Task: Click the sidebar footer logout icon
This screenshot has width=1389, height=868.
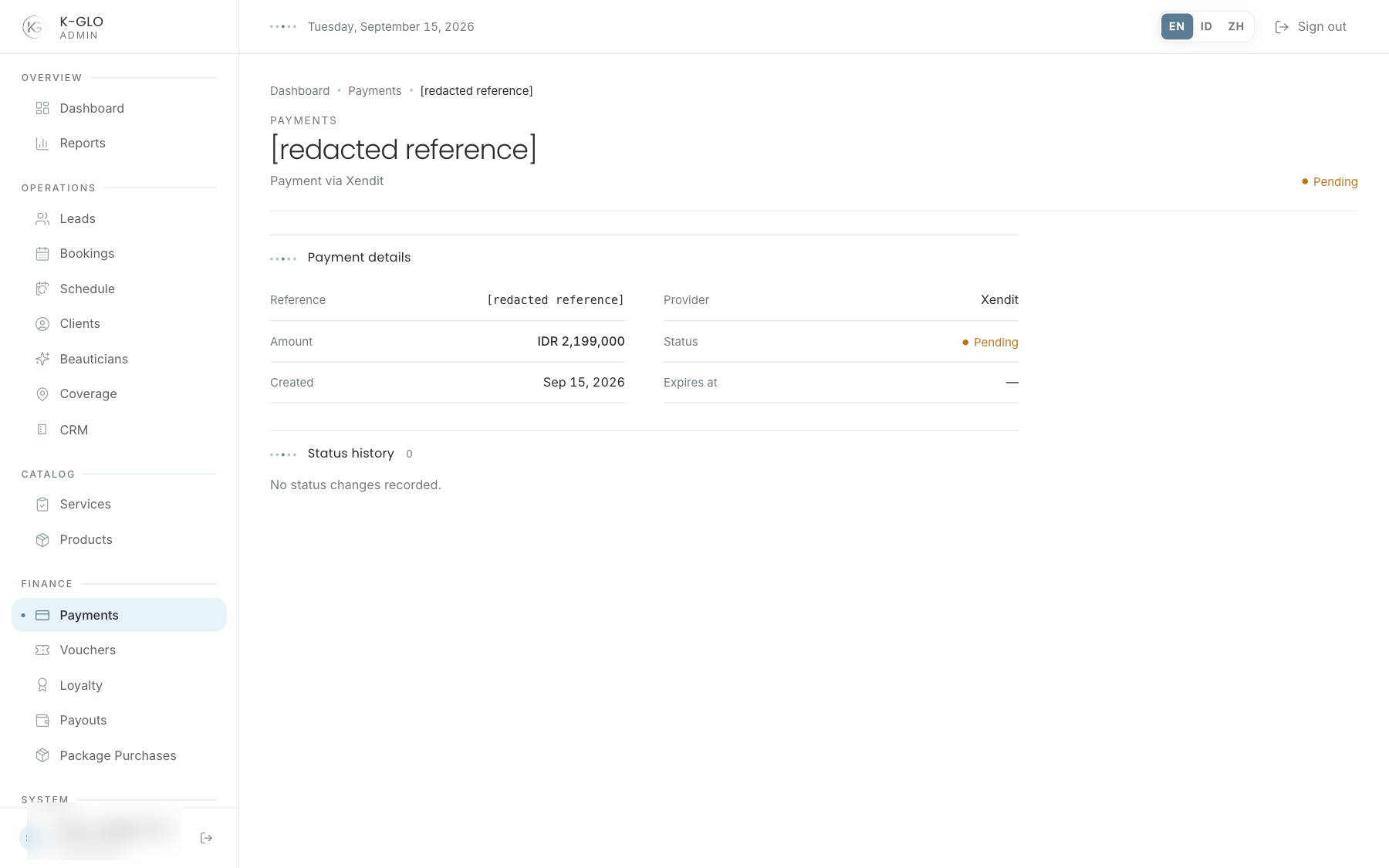Action: pyautogui.click(x=206, y=838)
